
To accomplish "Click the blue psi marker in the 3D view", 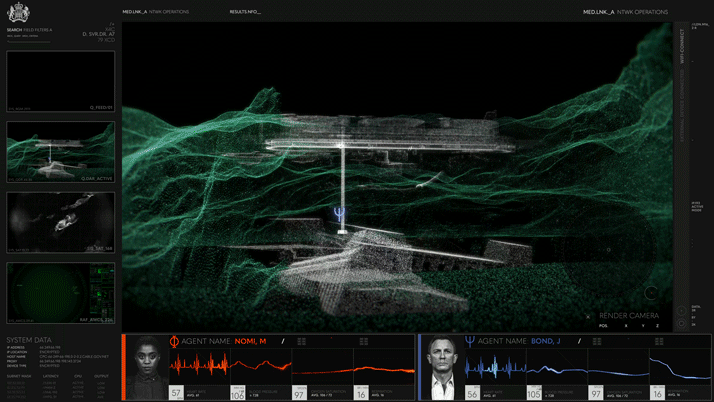I will coord(339,213).
